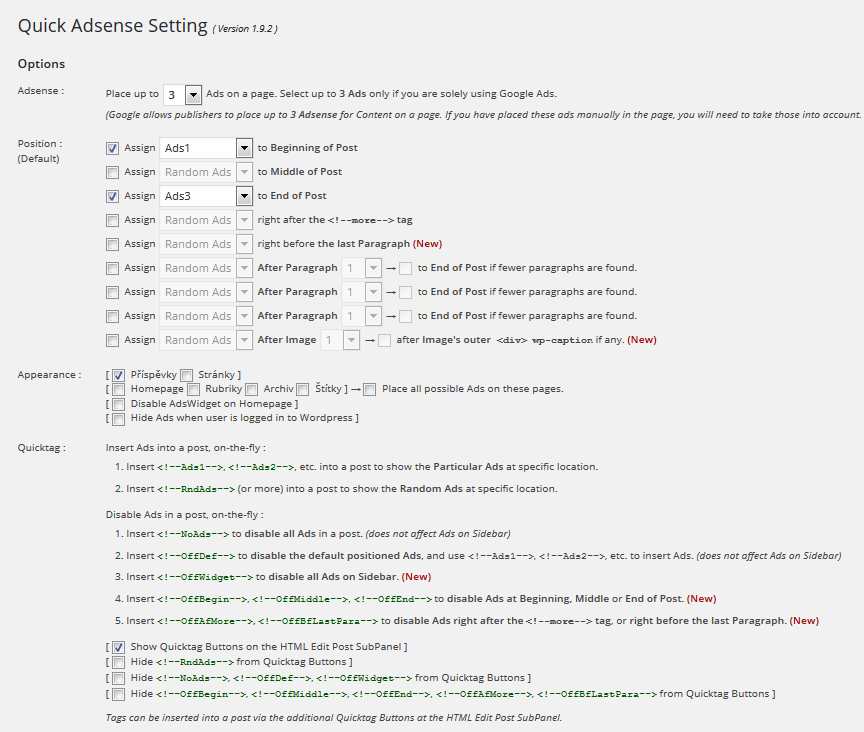Uncheck Assign Ads3 to End of Post
864x732 pixels.
coord(113,196)
